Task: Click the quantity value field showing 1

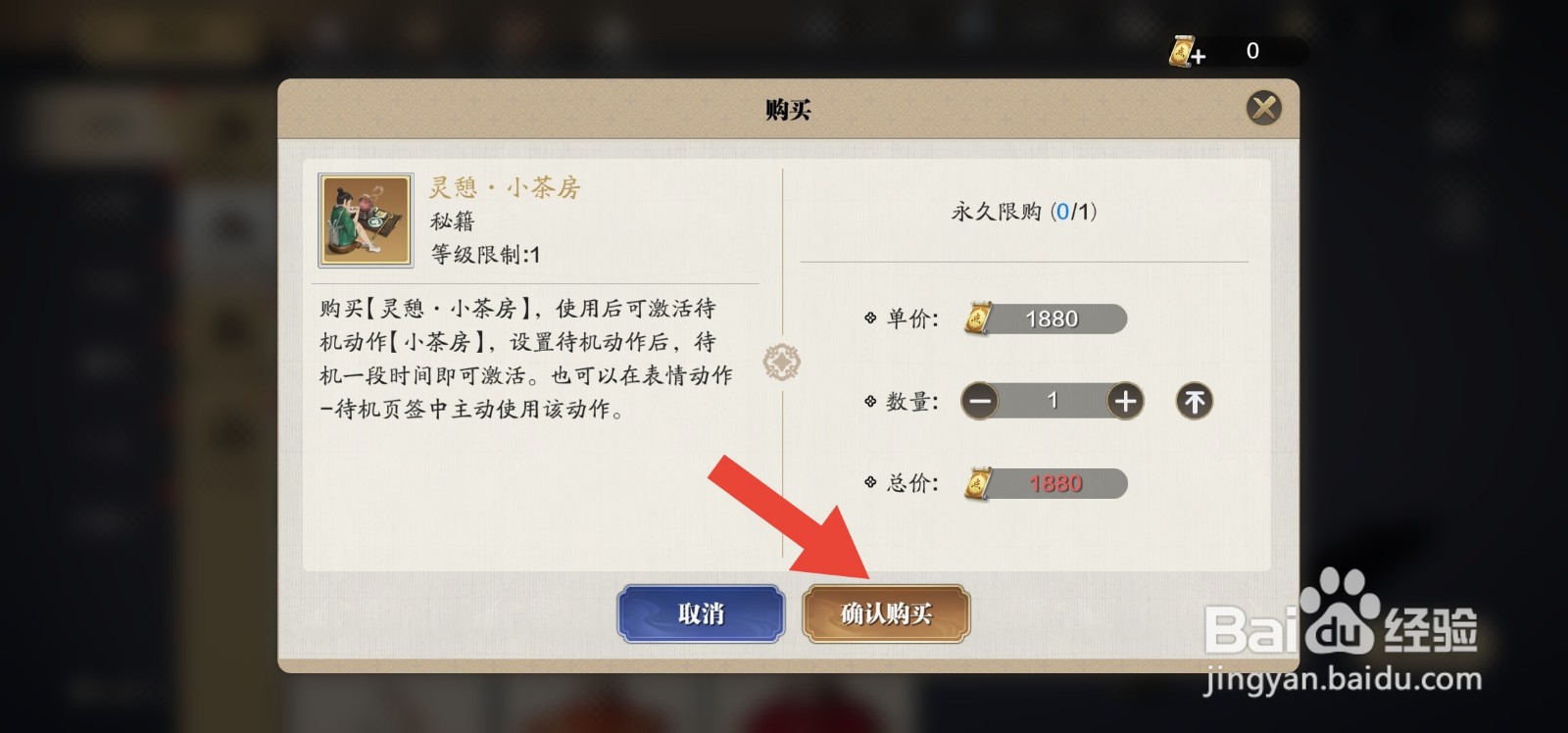Action: point(1052,401)
